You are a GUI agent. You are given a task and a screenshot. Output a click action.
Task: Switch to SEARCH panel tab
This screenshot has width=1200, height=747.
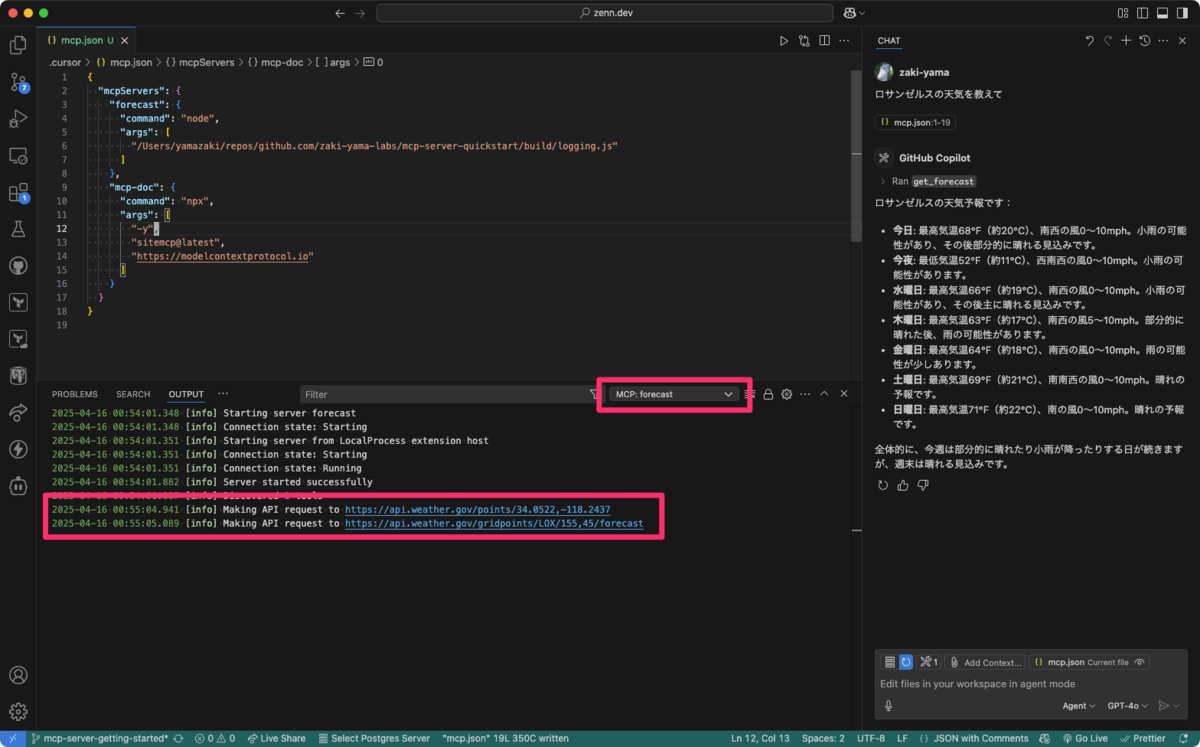tap(133, 394)
